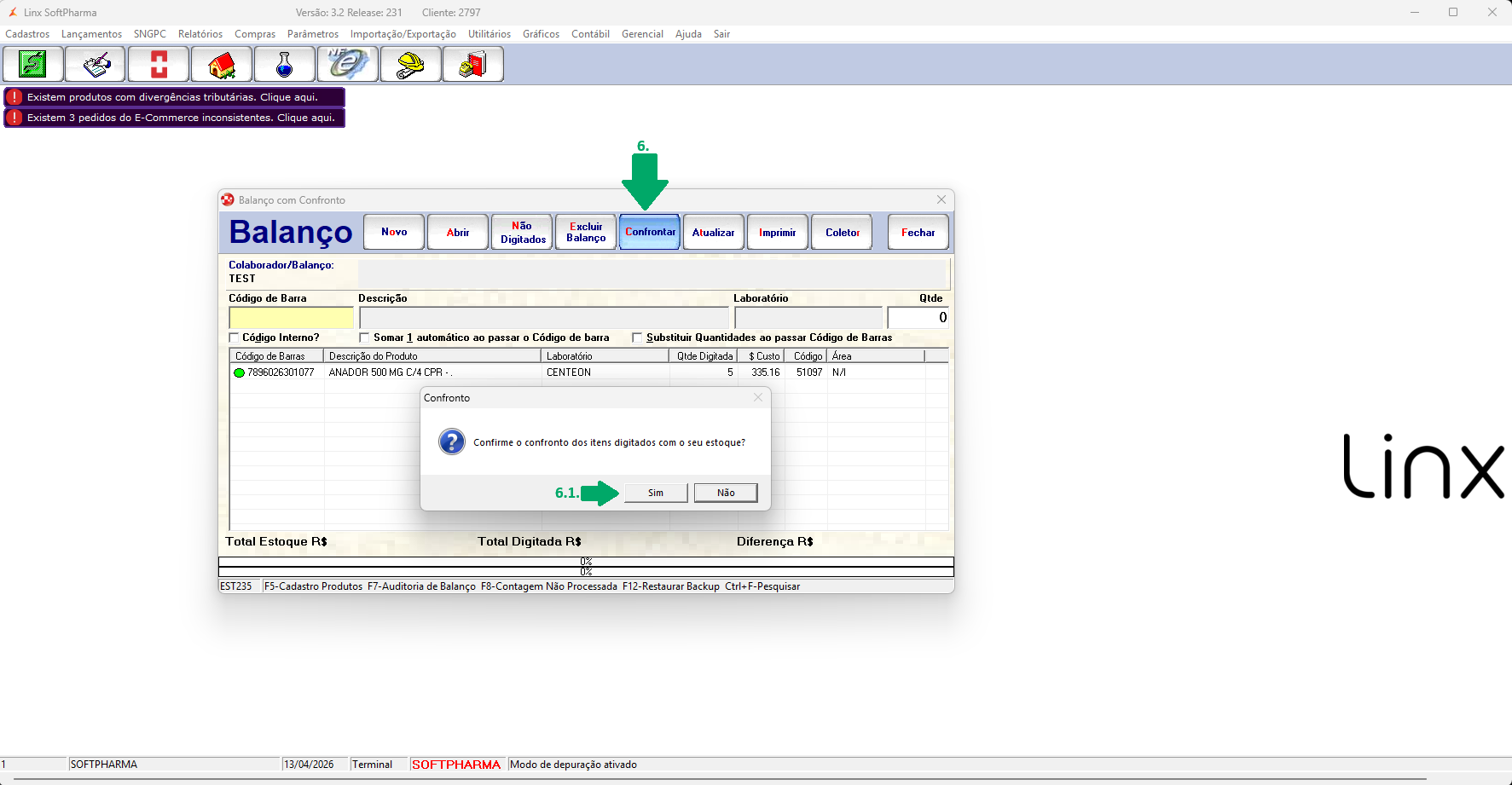Open the Gráficos menu

click(542, 34)
